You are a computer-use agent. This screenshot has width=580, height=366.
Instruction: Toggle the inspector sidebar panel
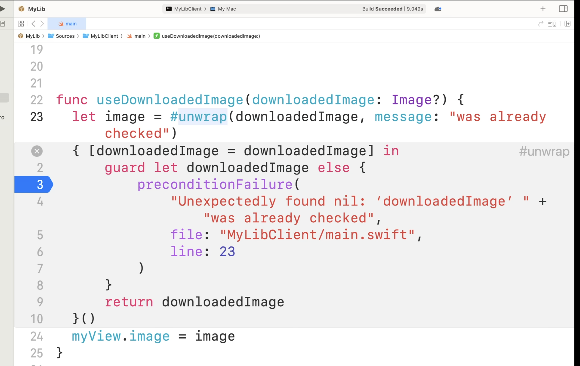click(563, 9)
